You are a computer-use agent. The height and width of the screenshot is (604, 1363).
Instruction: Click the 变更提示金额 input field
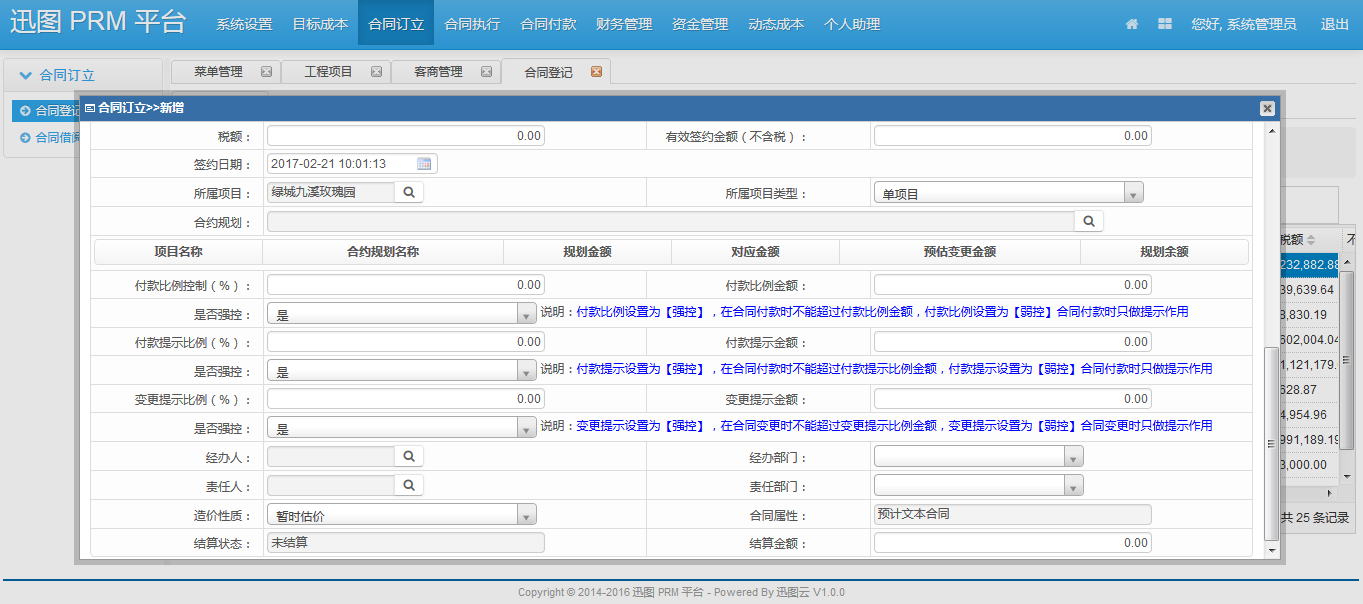tap(1013, 399)
